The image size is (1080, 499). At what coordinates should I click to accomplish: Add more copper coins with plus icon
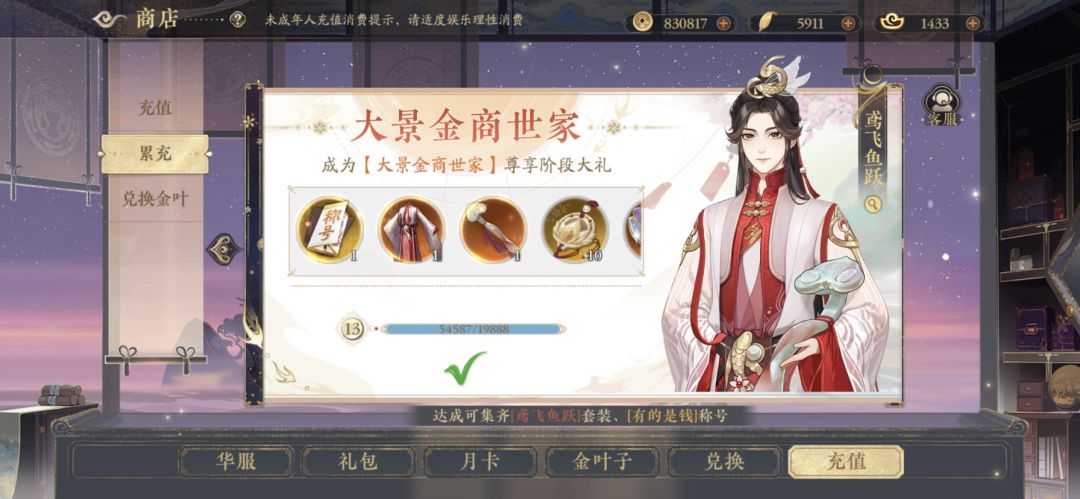(723, 23)
